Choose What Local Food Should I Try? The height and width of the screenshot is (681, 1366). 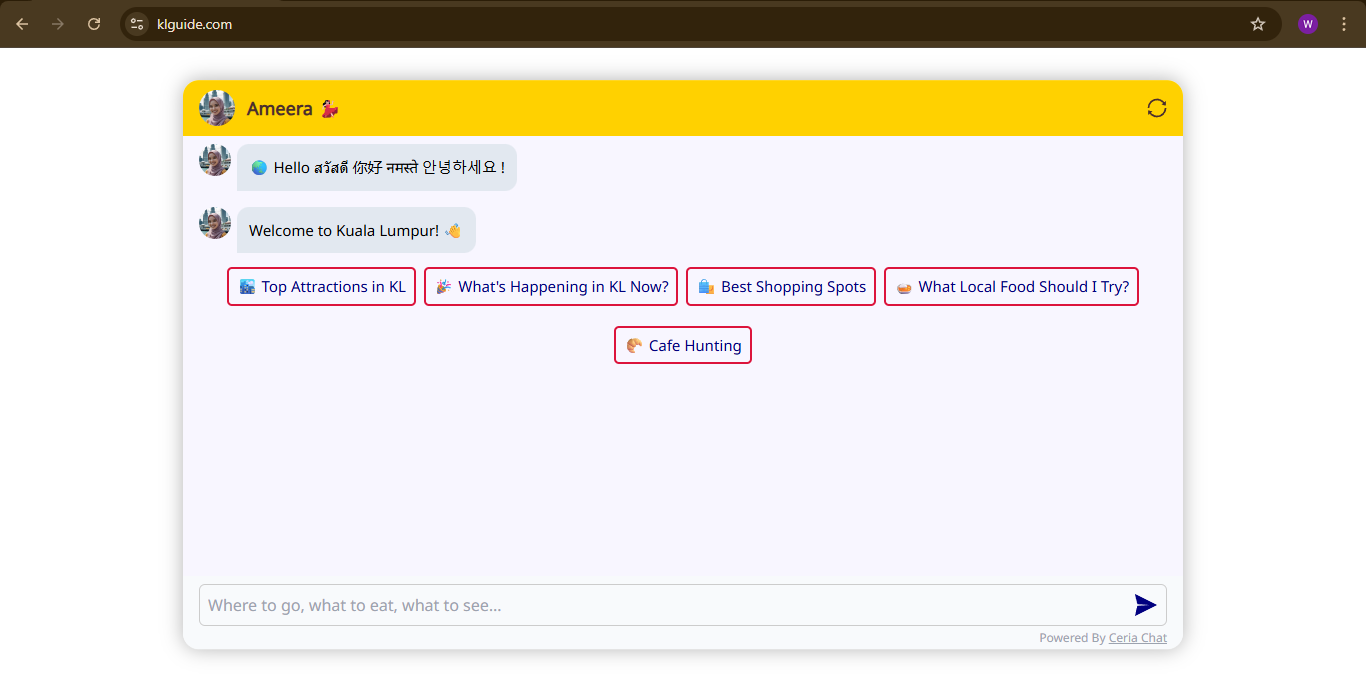coord(1011,287)
